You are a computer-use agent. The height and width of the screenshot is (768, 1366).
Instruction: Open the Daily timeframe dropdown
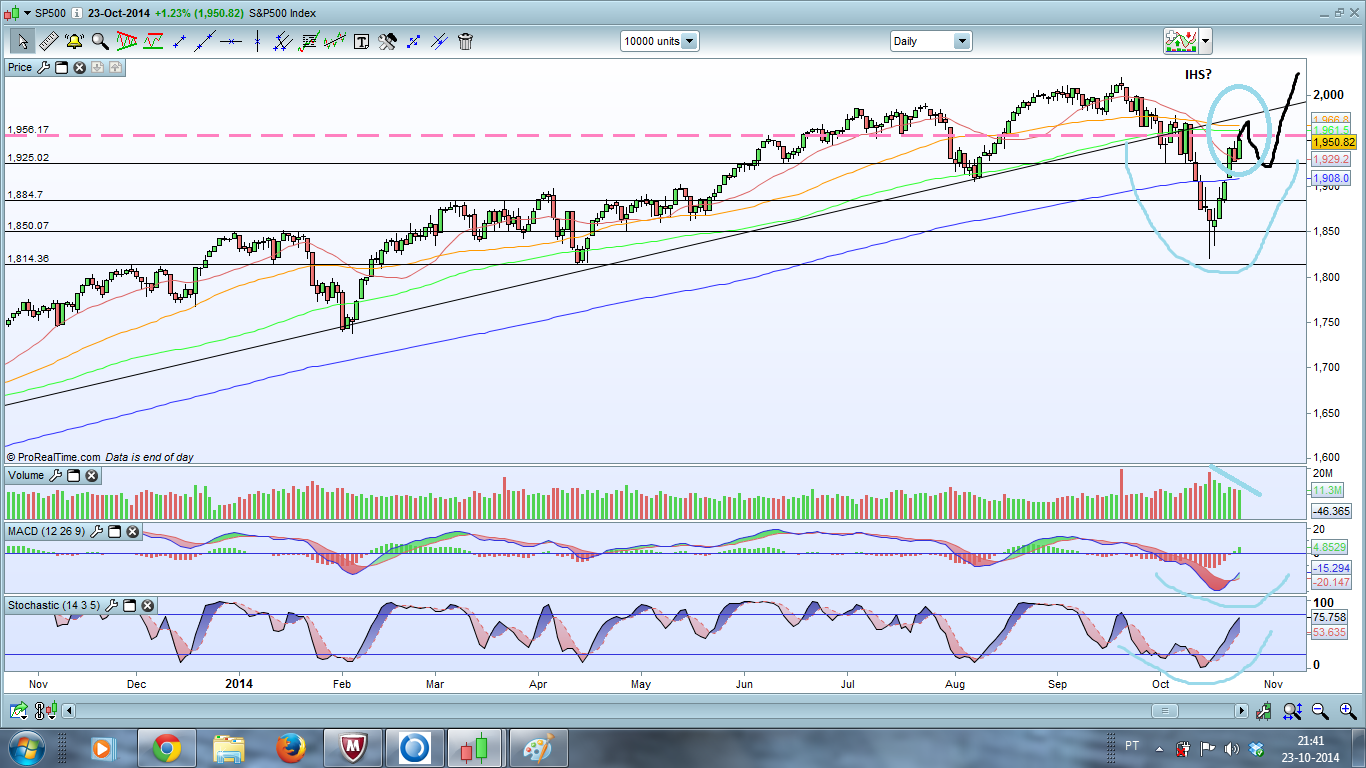(x=962, y=41)
